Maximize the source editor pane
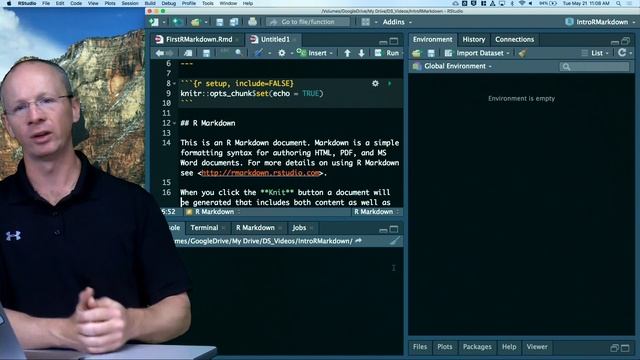The width and height of the screenshot is (640, 360). coord(394,41)
